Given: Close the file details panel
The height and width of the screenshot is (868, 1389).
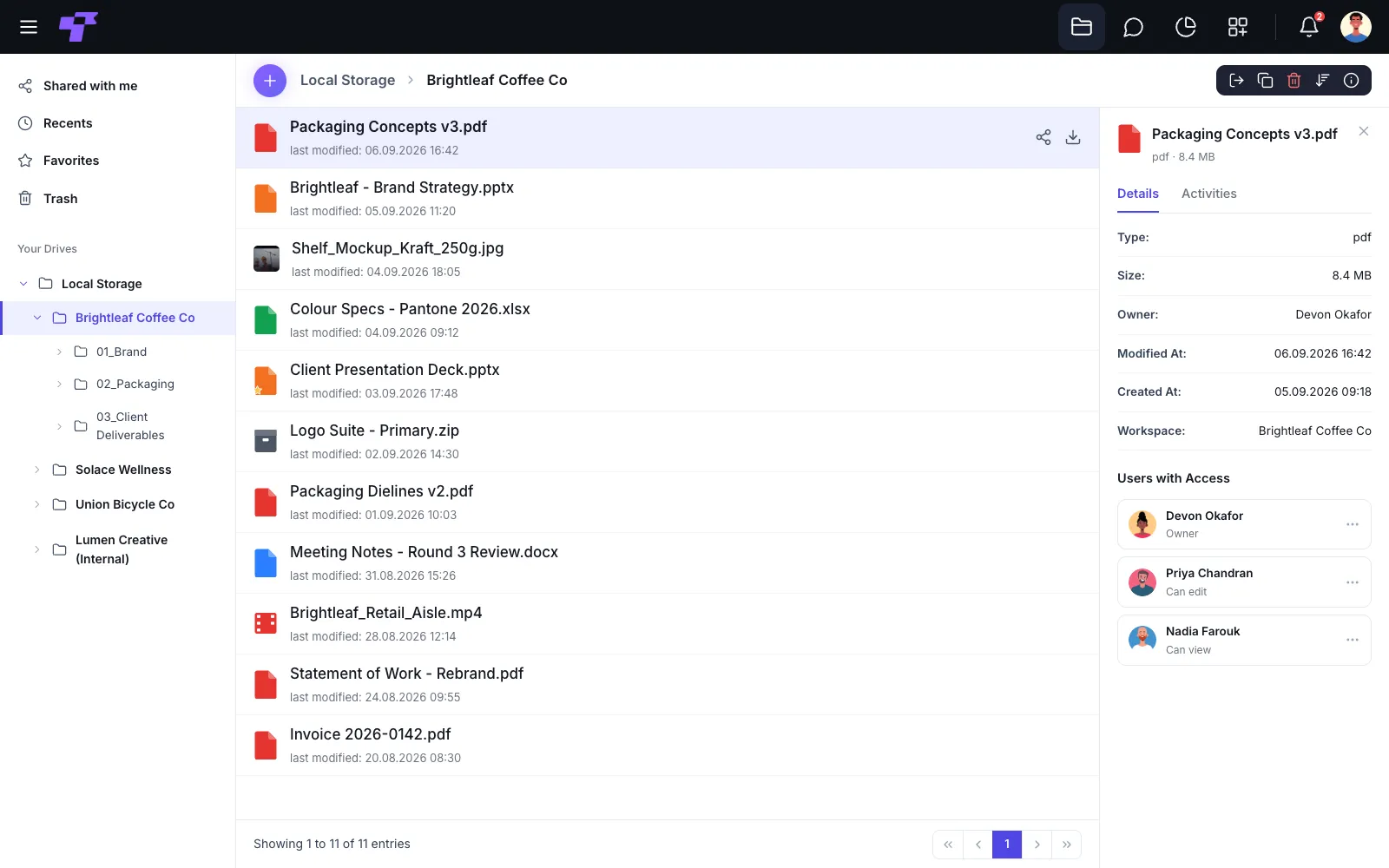Looking at the screenshot, I should 1364,131.
